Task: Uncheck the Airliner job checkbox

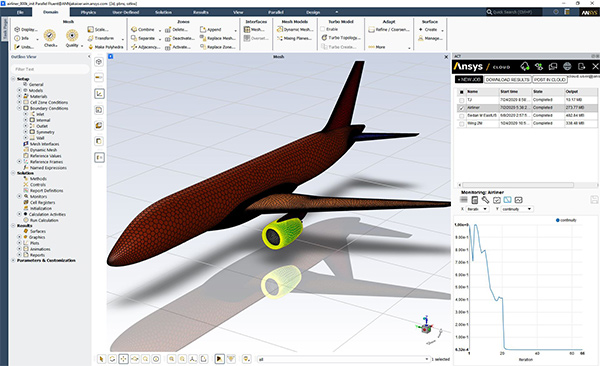Action: pyautogui.click(x=461, y=108)
